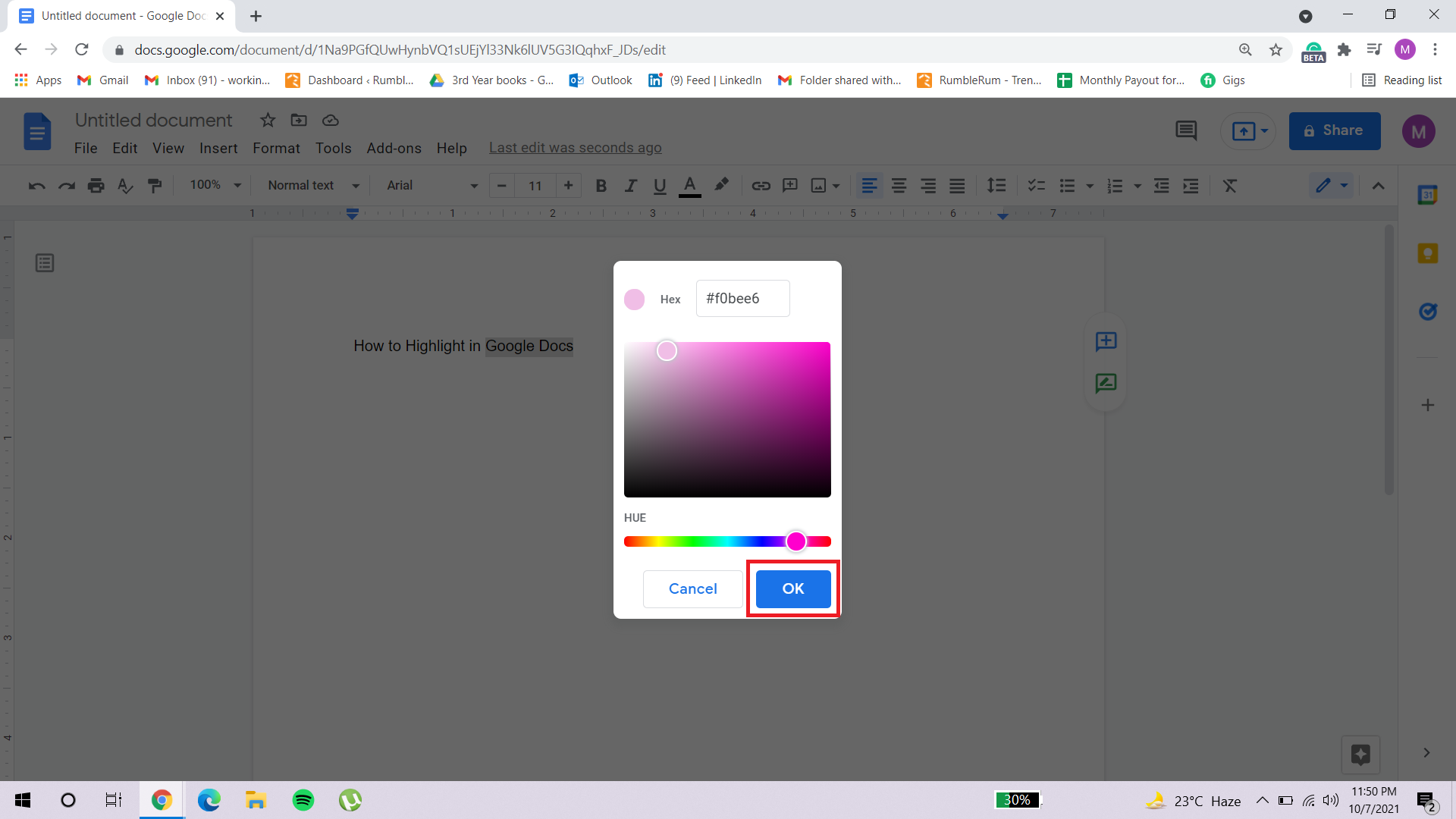Viewport: 1456px width, 819px height.
Task: Click the Print icon
Action: (96, 186)
